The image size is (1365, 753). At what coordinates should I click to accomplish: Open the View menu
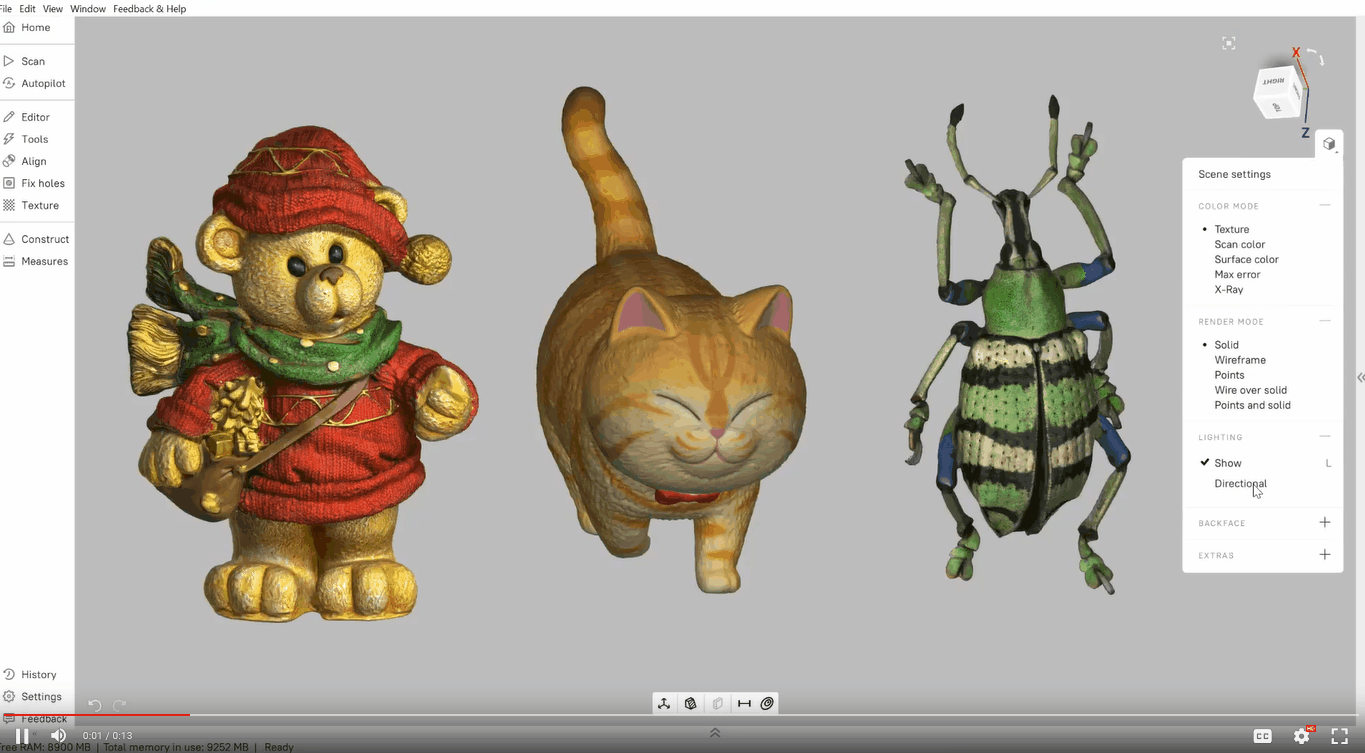(x=53, y=9)
